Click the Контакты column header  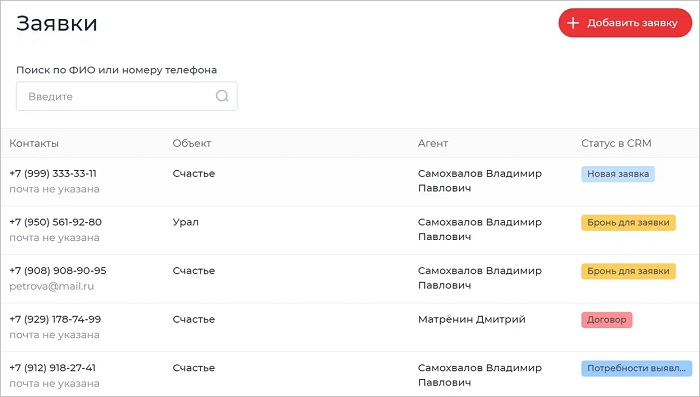(34, 143)
